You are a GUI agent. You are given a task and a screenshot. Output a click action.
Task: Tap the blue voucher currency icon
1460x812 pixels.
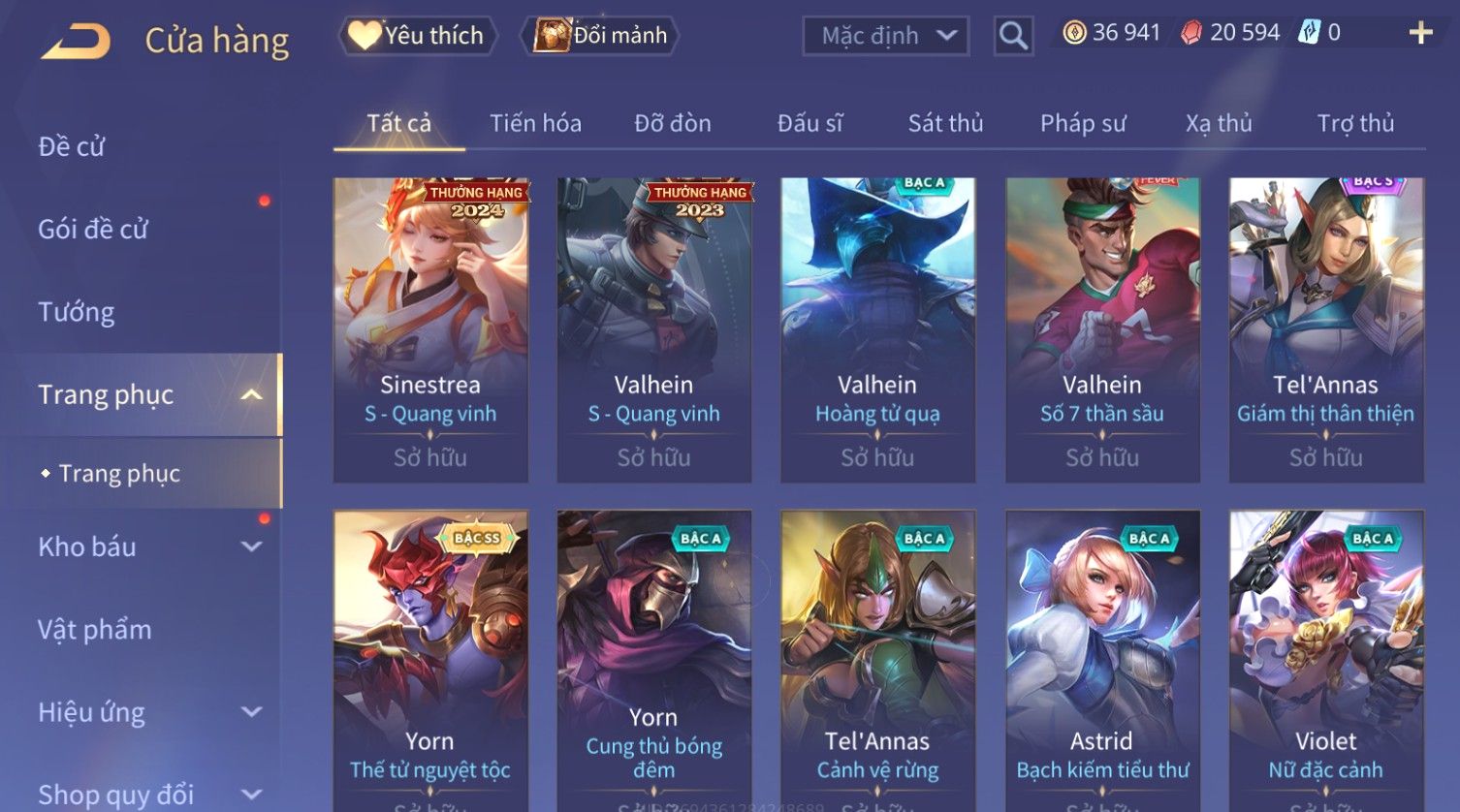[1309, 33]
